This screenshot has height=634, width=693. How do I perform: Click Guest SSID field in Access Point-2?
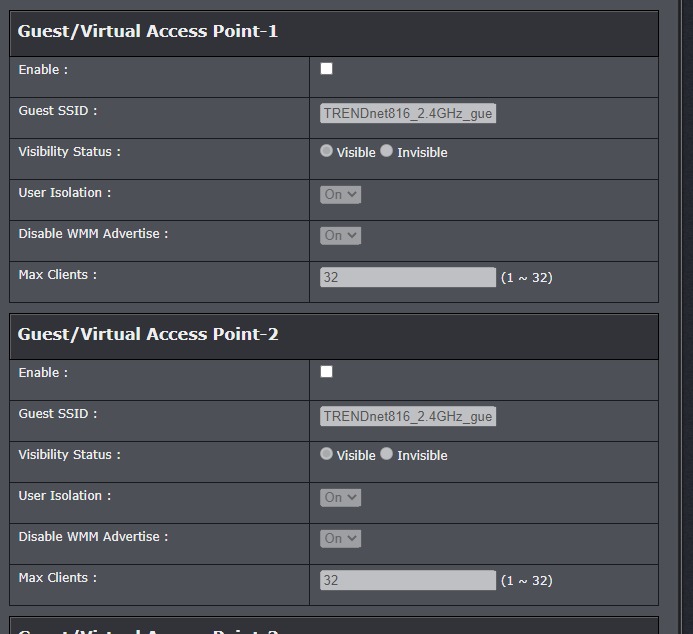pos(408,416)
